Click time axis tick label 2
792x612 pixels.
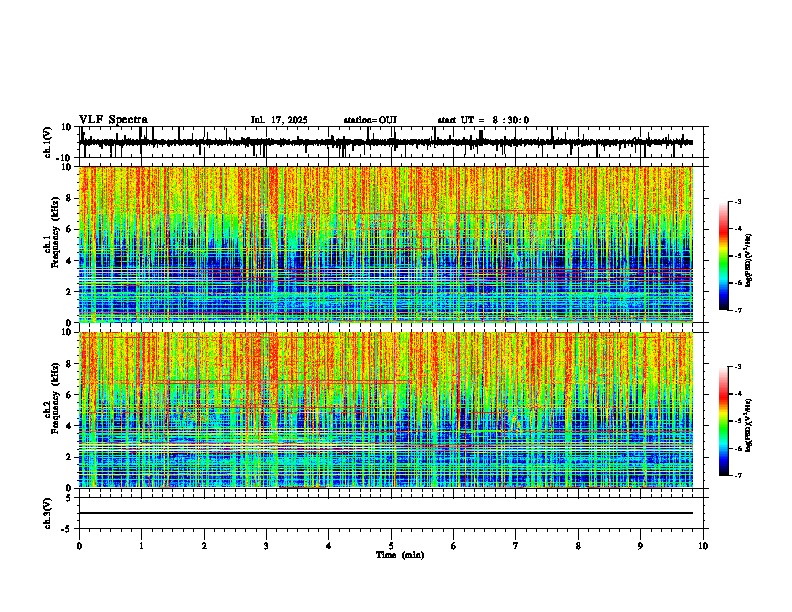point(204,546)
